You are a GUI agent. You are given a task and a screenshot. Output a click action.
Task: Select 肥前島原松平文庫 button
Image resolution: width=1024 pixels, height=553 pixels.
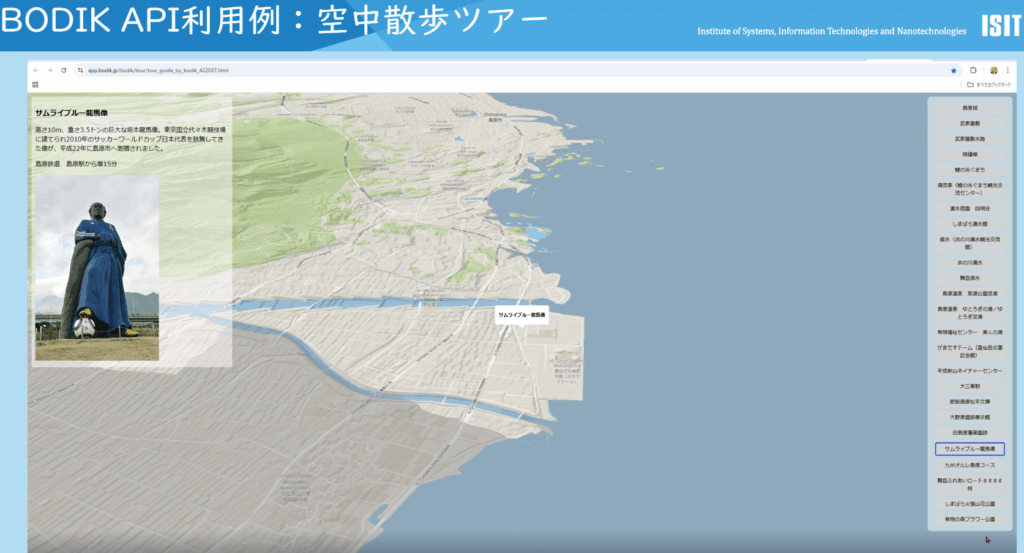[970, 402]
